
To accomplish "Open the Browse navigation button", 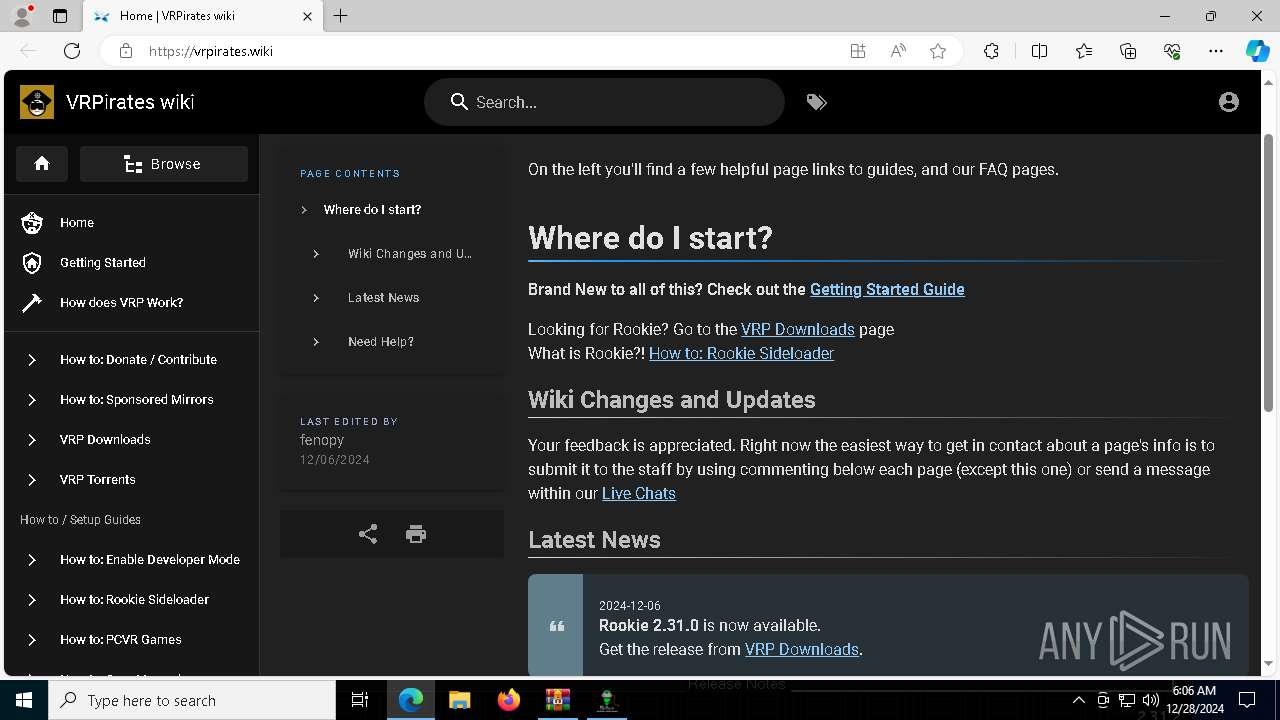I will [x=164, y=164].
